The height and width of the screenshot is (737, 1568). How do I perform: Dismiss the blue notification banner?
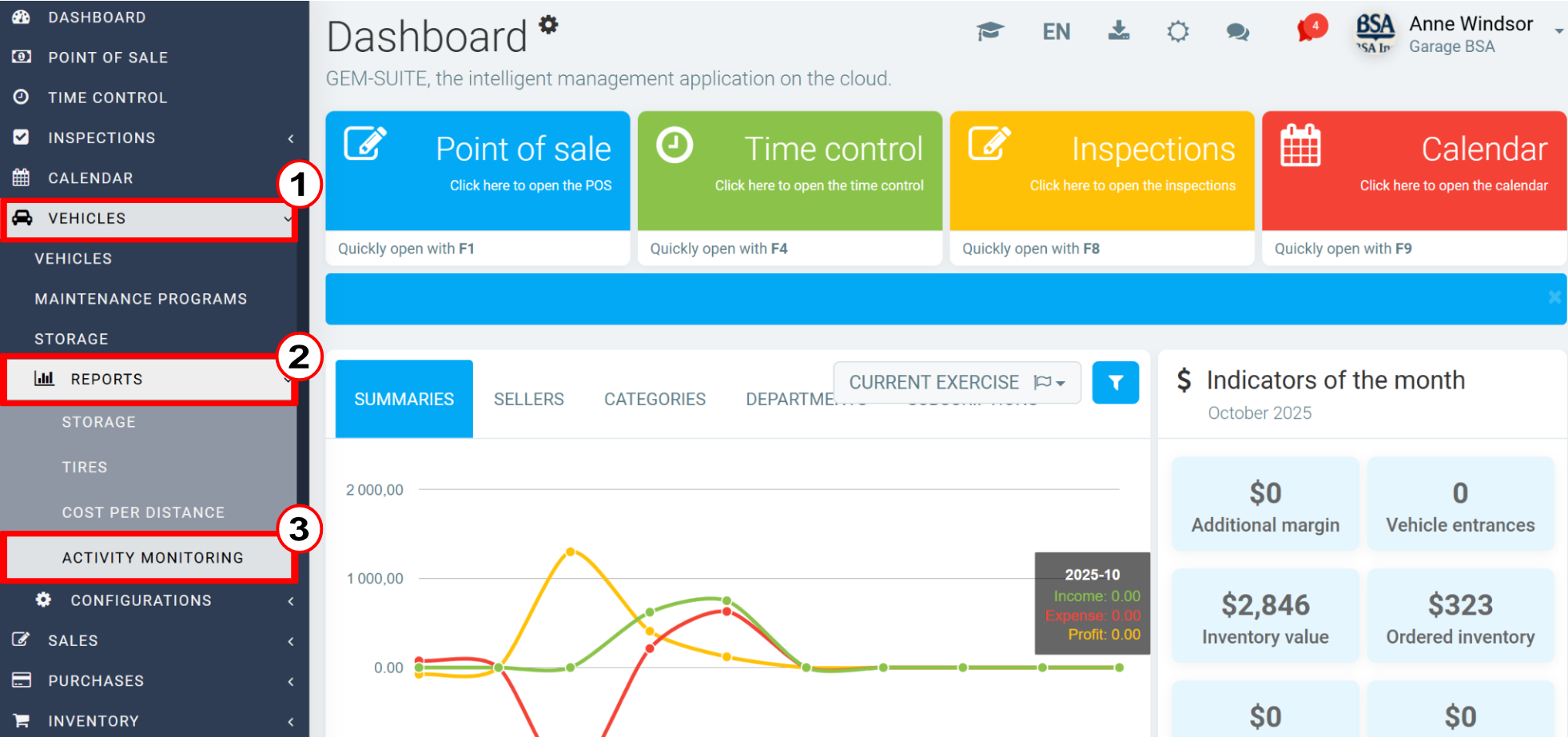click(x=1554, y=297)
